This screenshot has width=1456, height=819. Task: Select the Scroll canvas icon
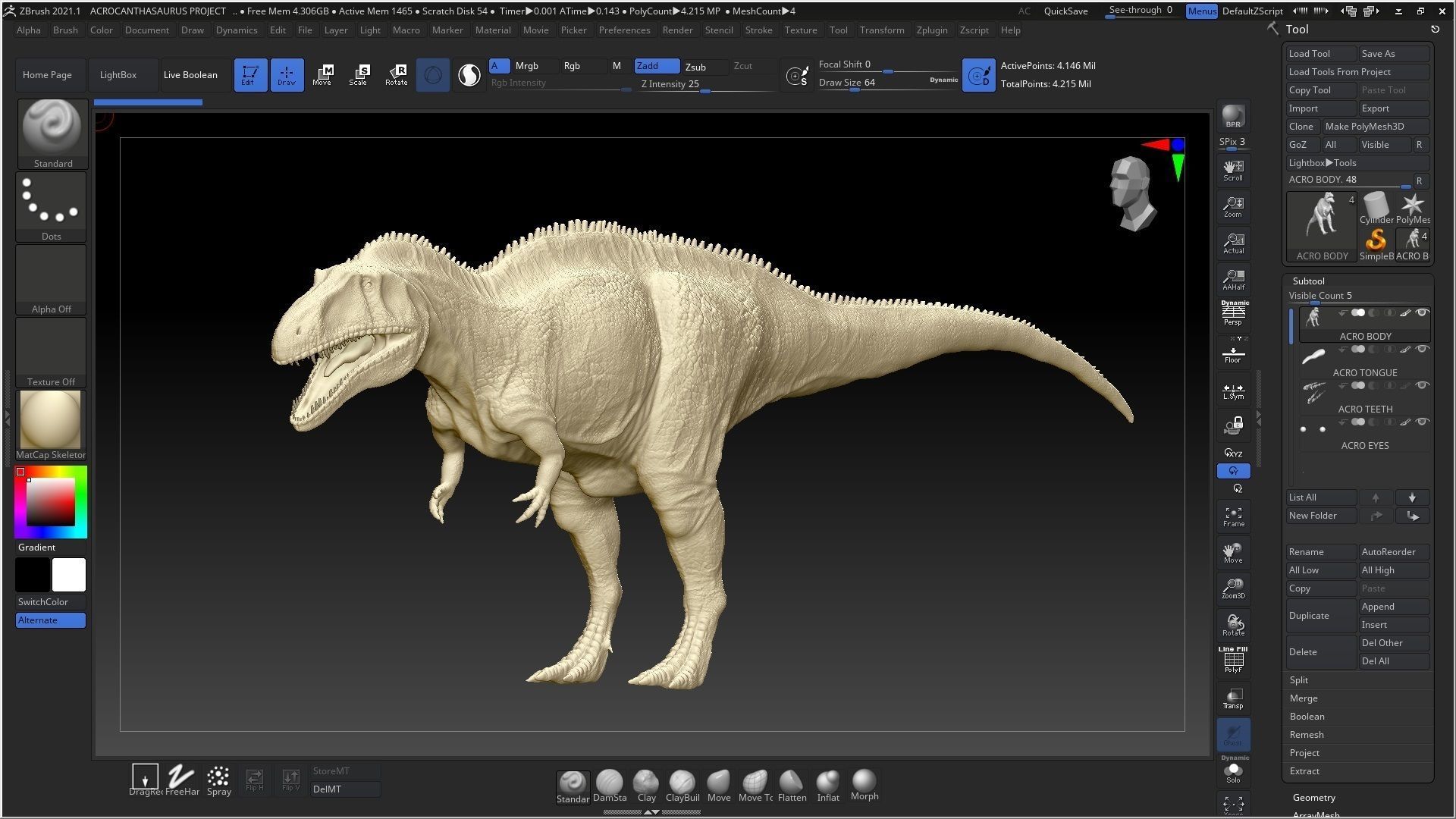click(x=1233, y=170)
